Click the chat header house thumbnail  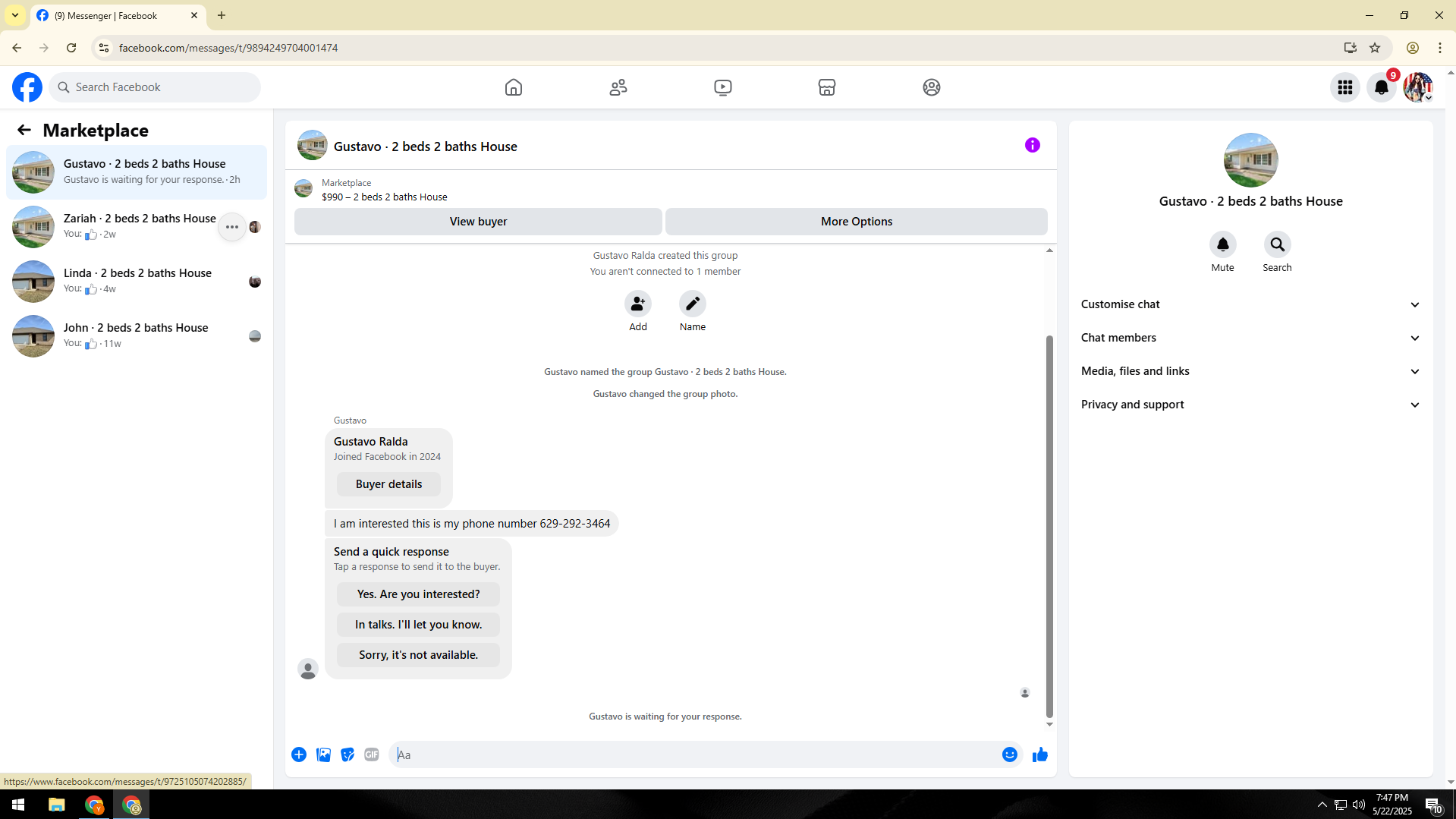point(313,145)
